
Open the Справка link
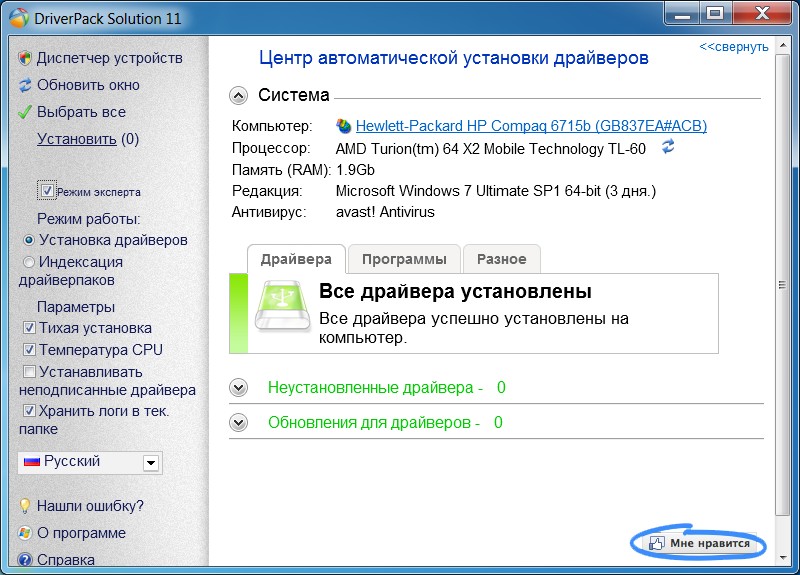point(66,560)
